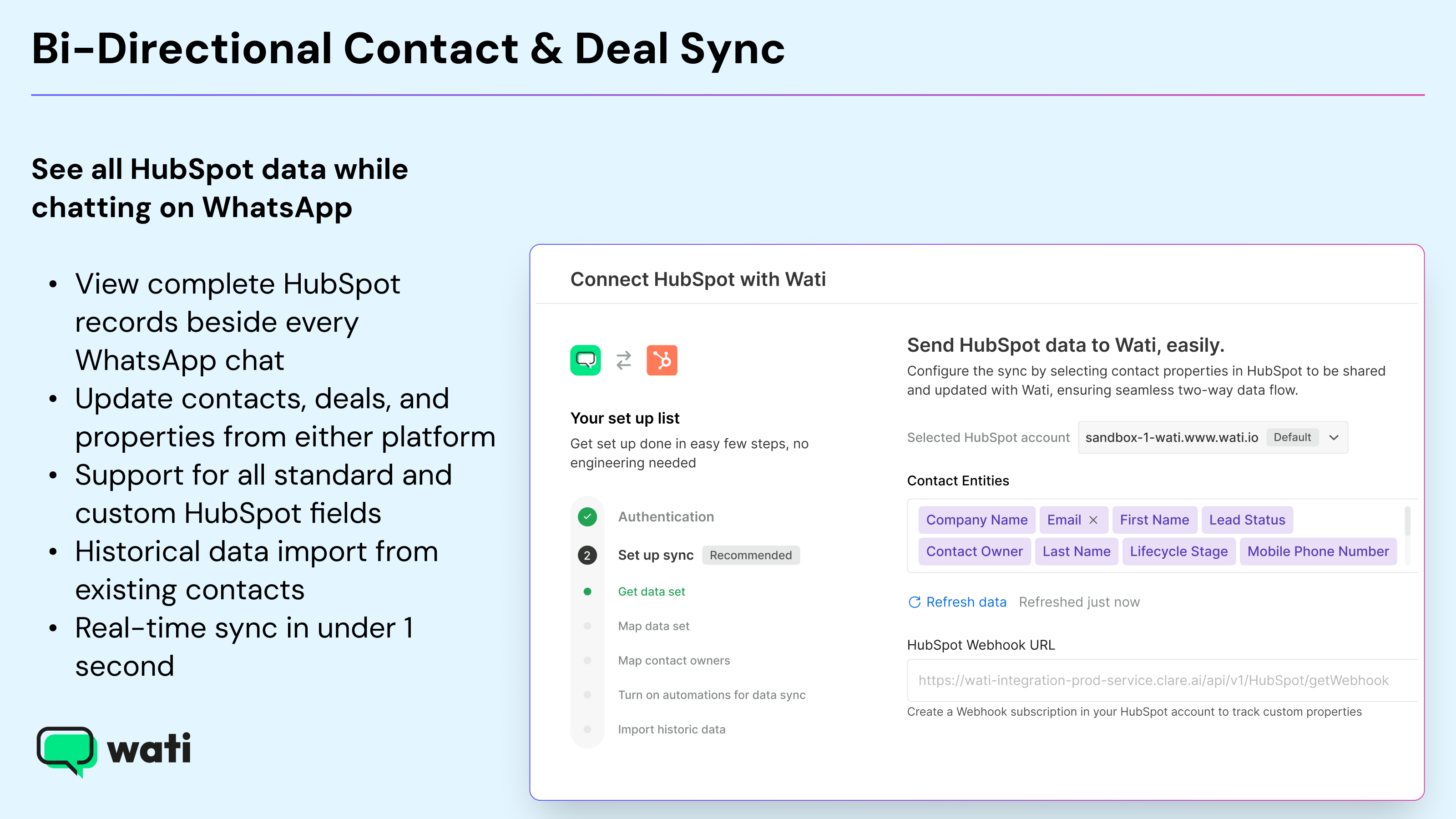Click Turn on automations for data sync
Screen dimensions: 1456x819
point(712,695)
